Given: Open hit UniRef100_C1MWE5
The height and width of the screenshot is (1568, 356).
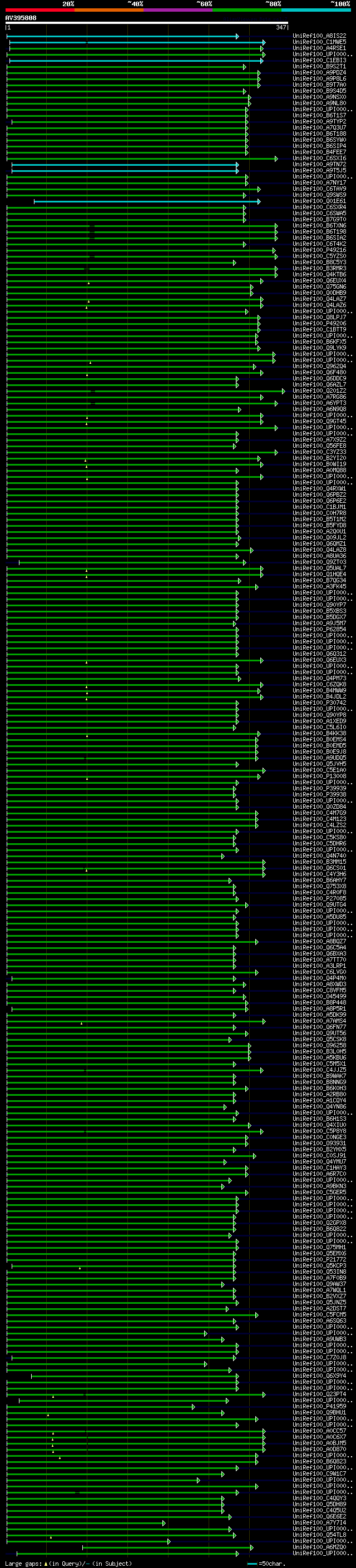Looking at the screenshot, I should click(319, 42).
